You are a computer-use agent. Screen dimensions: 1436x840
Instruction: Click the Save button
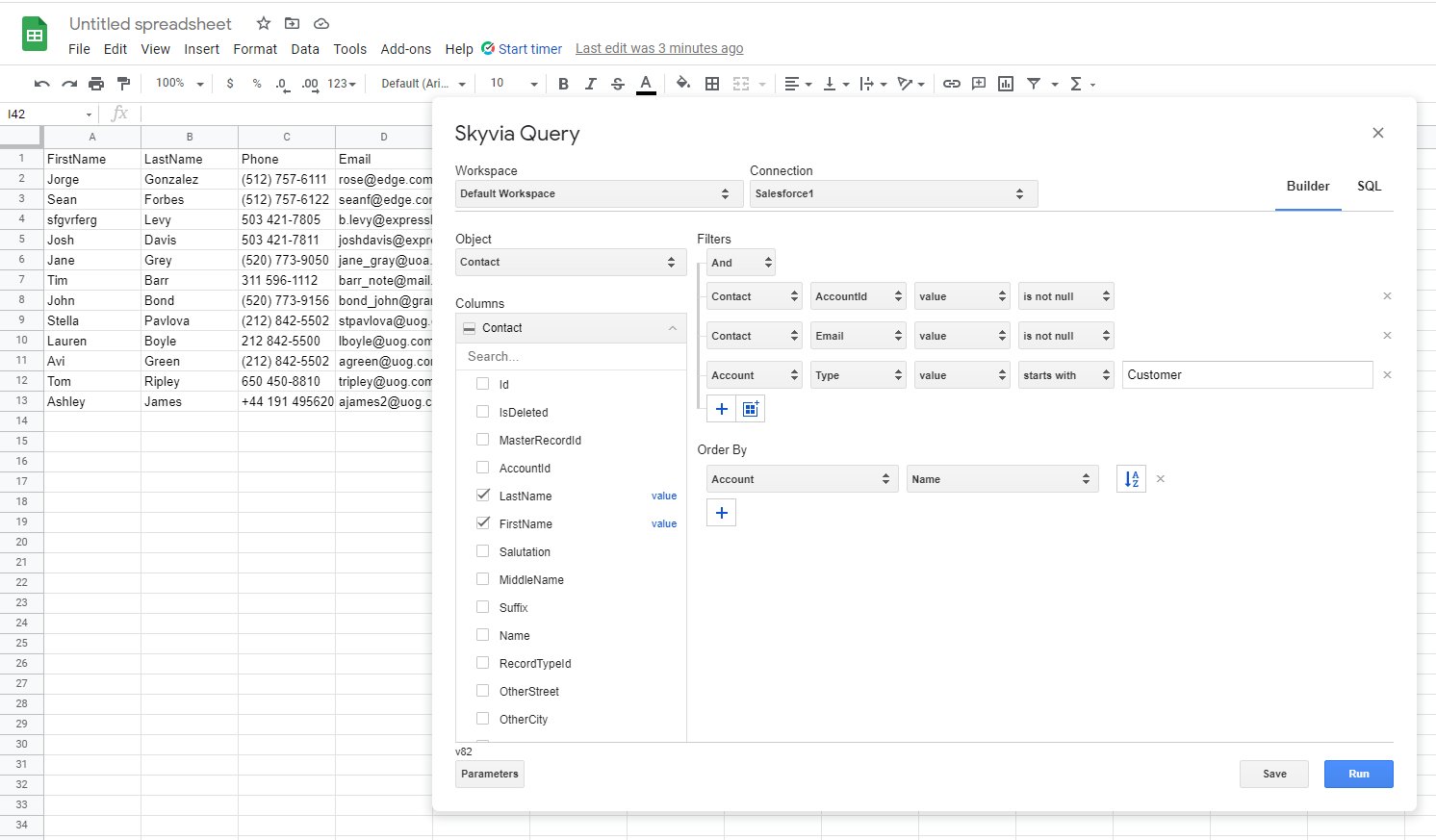pos(1274,774)
